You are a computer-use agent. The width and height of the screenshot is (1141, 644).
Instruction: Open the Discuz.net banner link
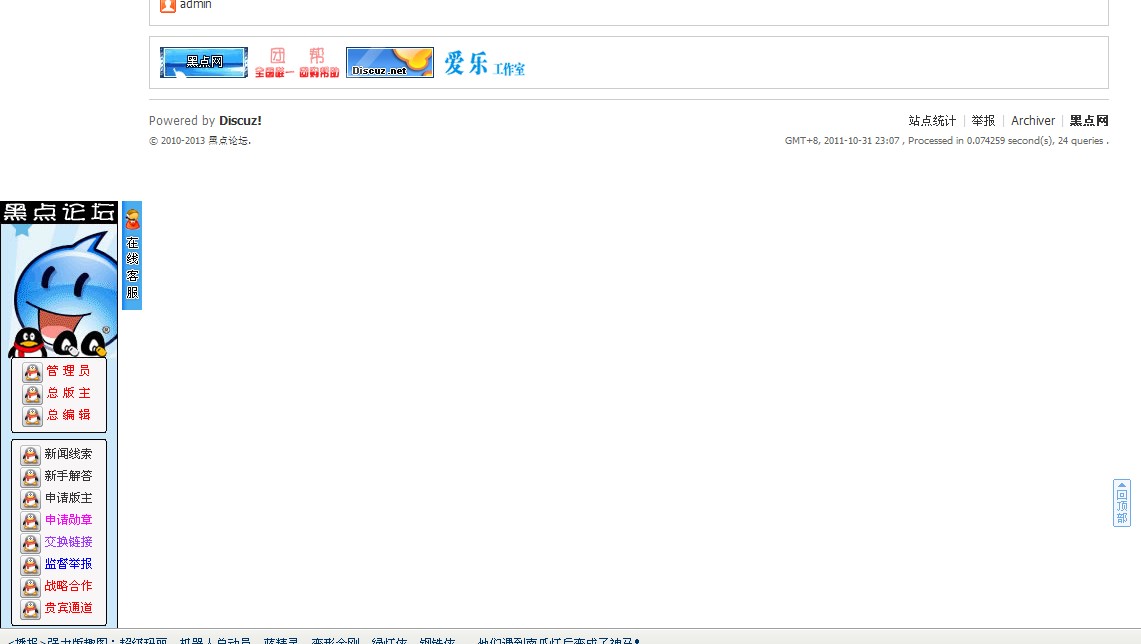point(389,63)
